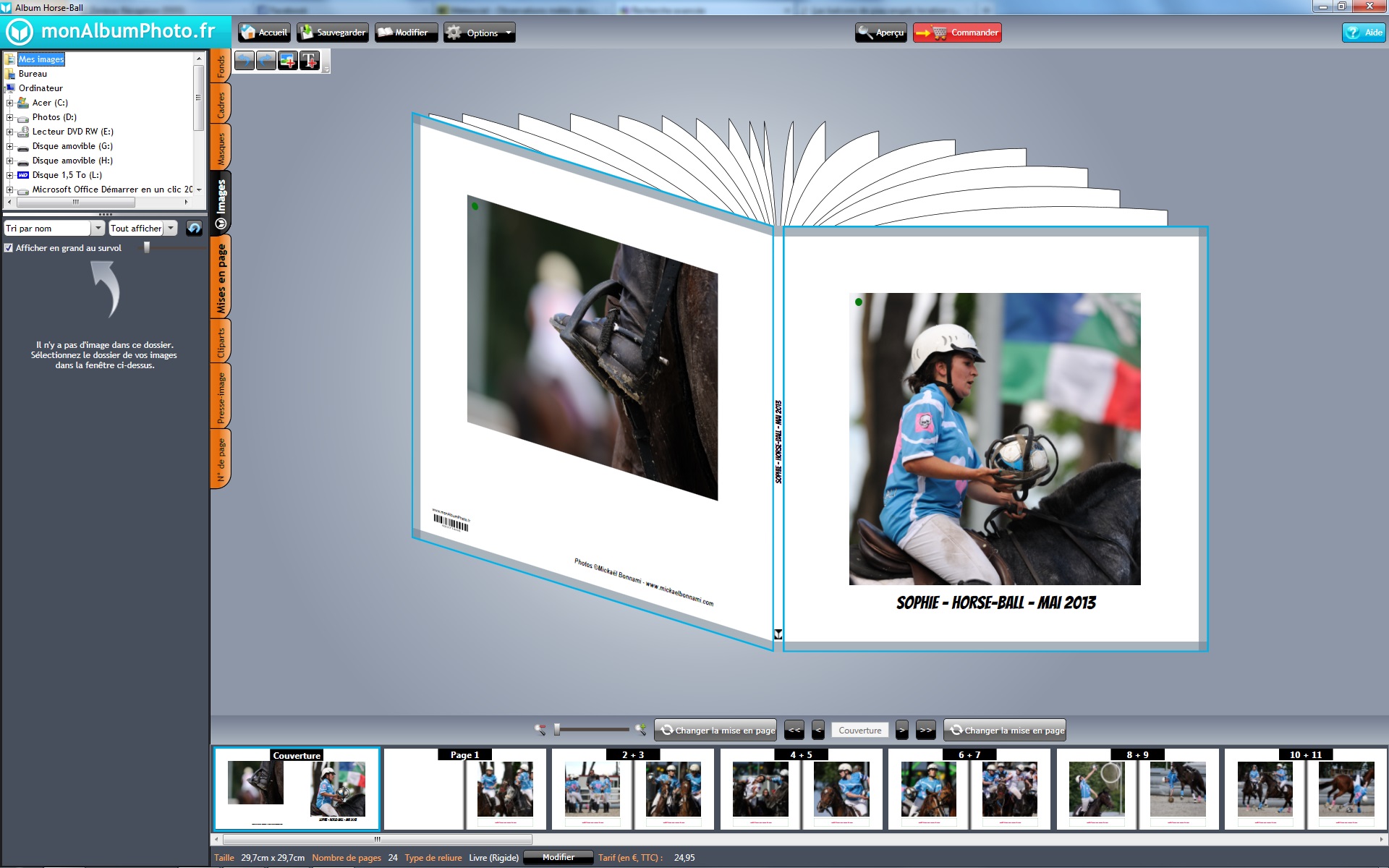Save the album with Sauvegarder

coord(333,33)
